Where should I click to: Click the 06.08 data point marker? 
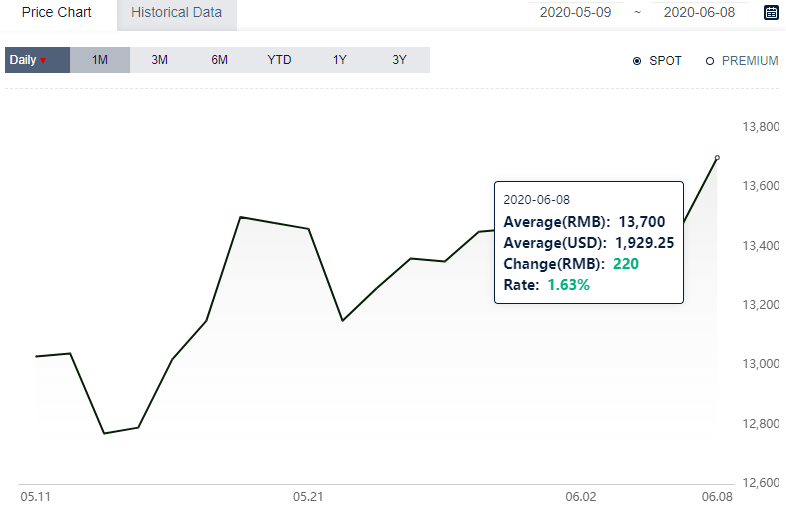coord(717,157)
